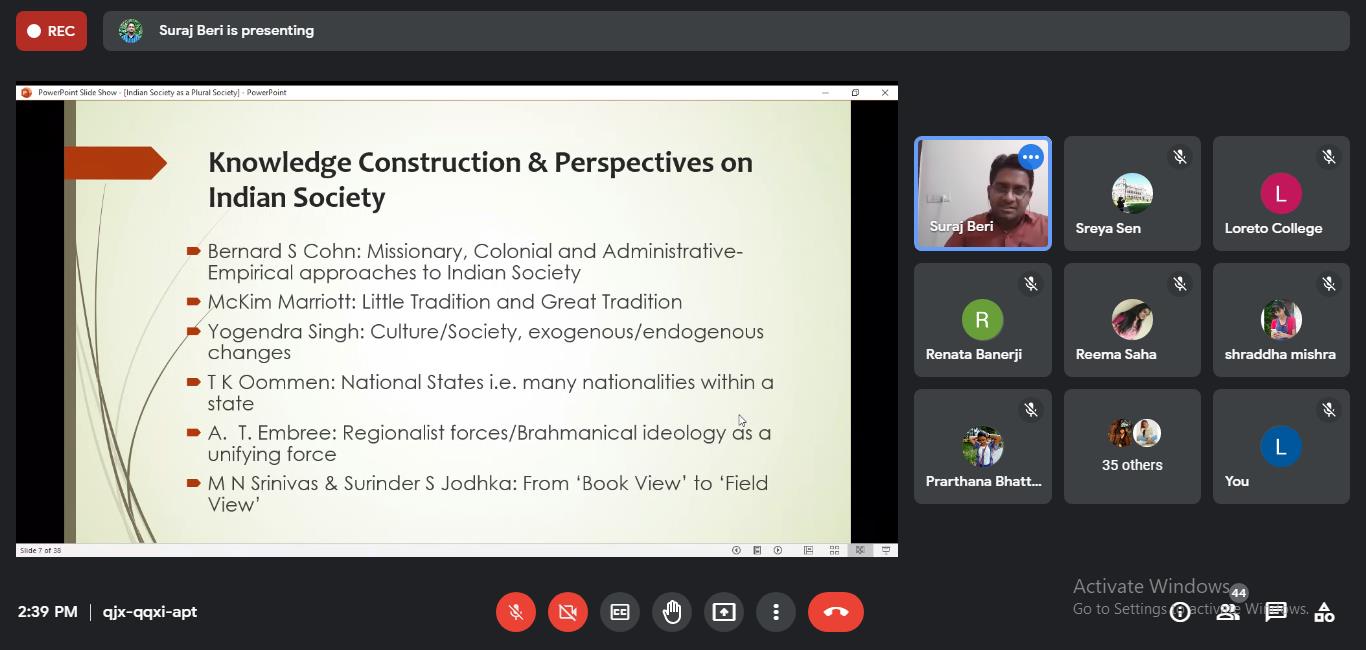Screen dimensions: 1366x650
Task: Expand the 35 others participant tile
Action: (x=1132, y=447)
